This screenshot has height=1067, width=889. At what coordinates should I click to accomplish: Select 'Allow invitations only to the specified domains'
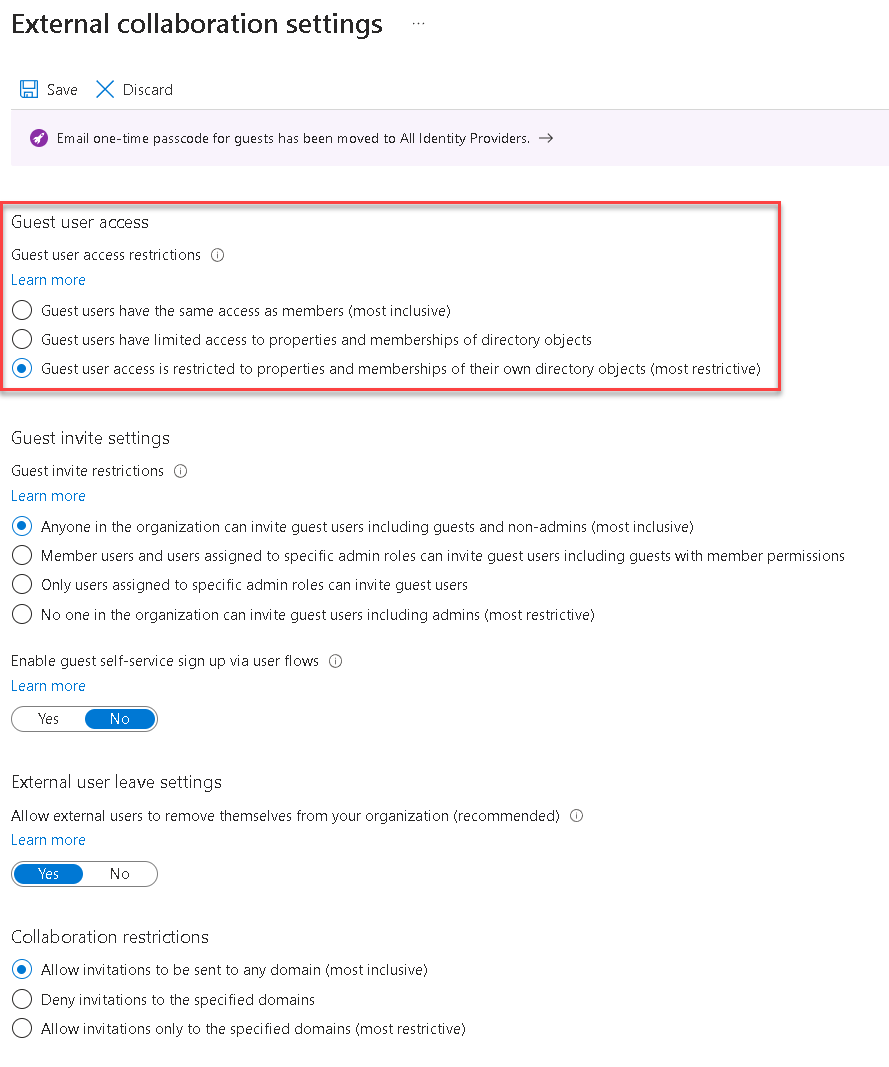22,1028
